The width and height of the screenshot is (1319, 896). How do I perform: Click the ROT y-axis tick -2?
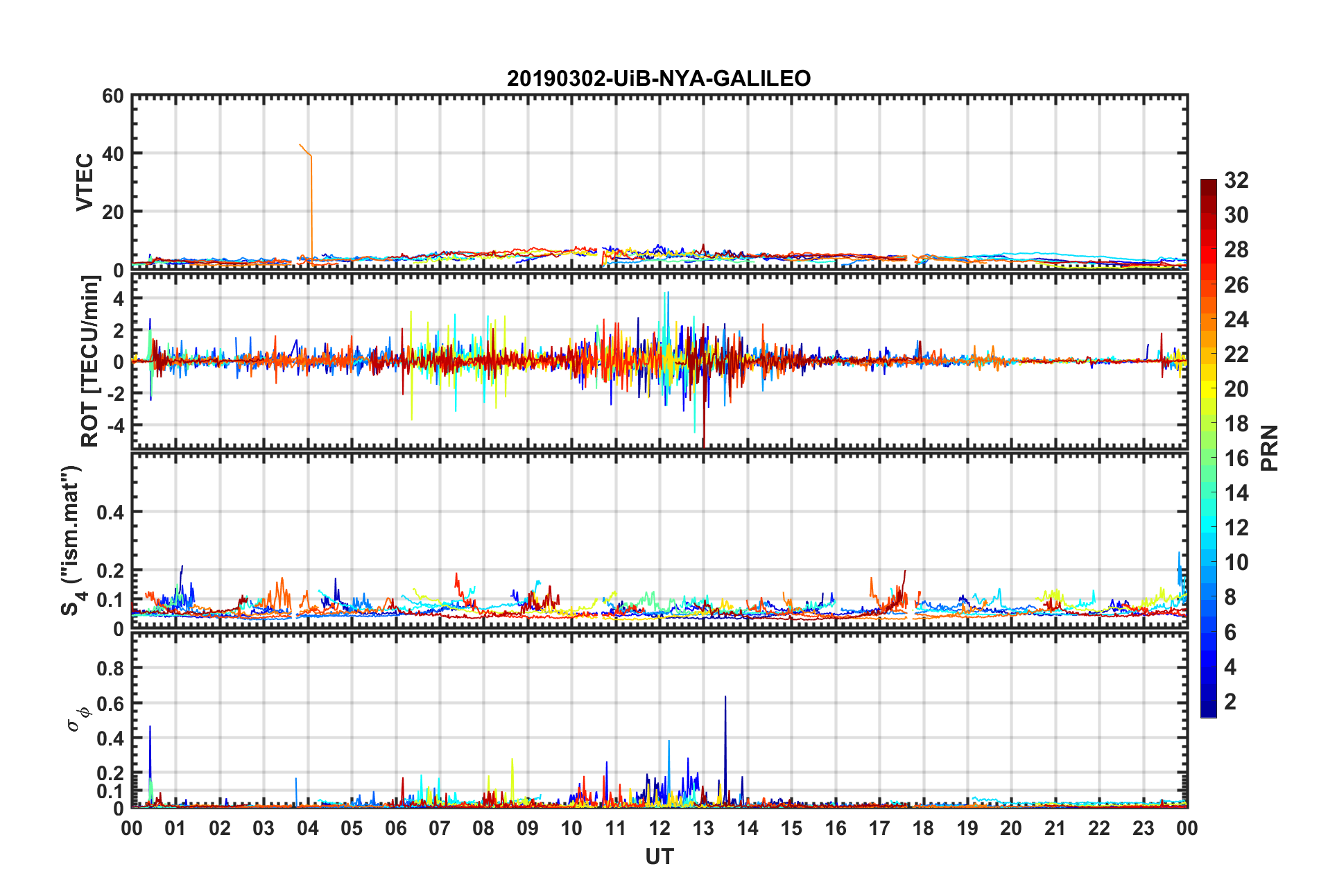click(x=115, y=393)
